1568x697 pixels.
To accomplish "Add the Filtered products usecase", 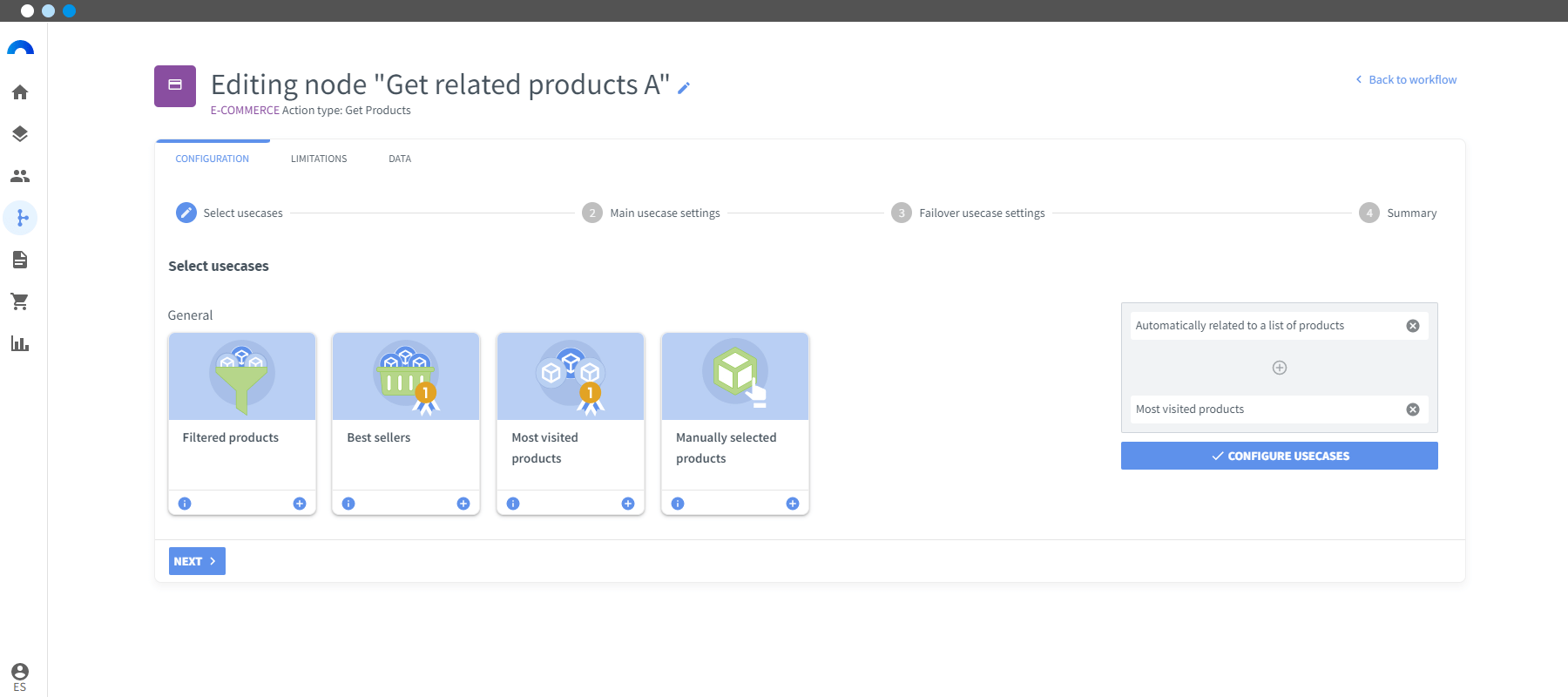I will pyautogui.click(x=300, y=504).
